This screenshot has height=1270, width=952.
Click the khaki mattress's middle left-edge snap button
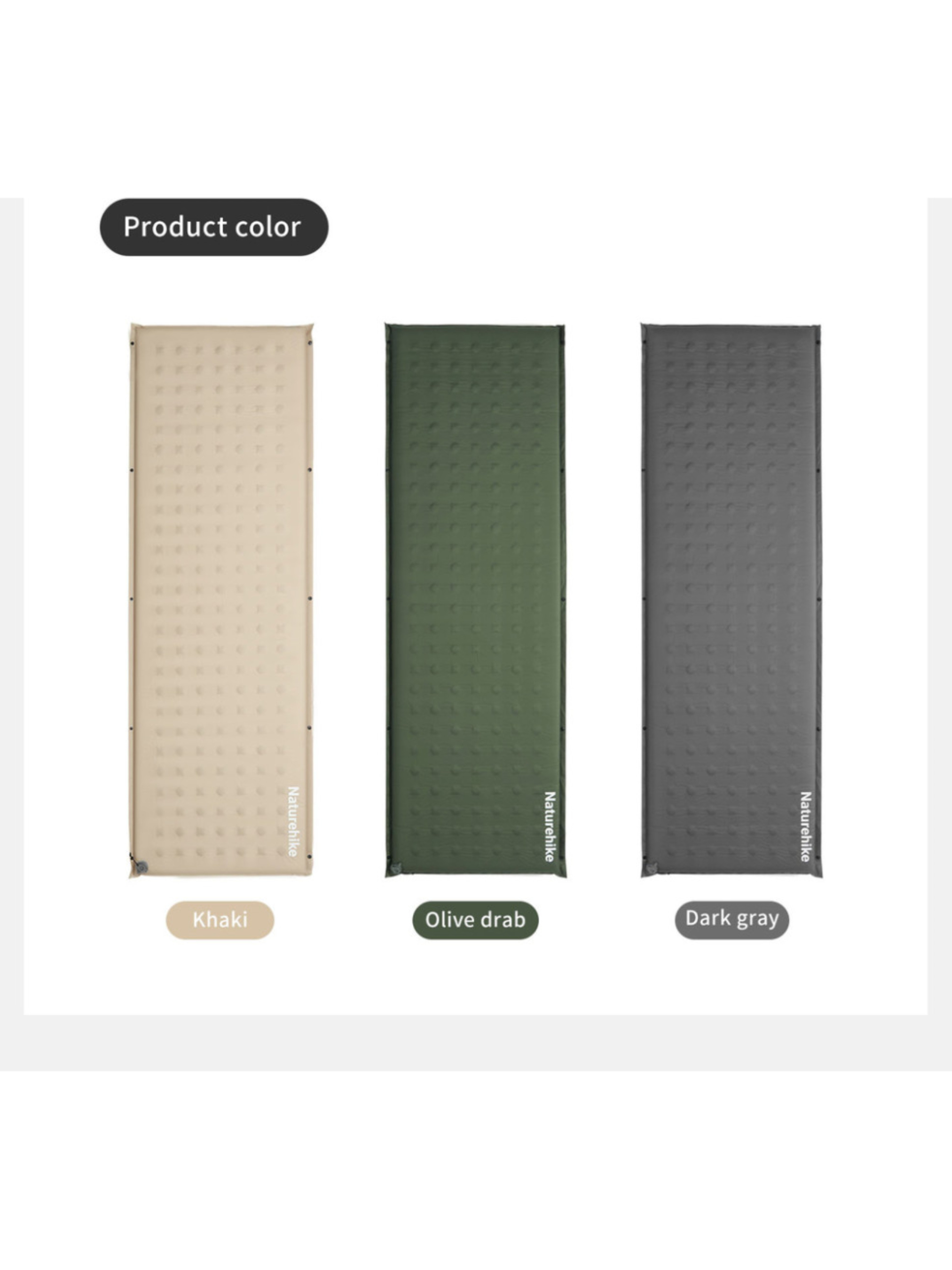[x=132, y=599]
